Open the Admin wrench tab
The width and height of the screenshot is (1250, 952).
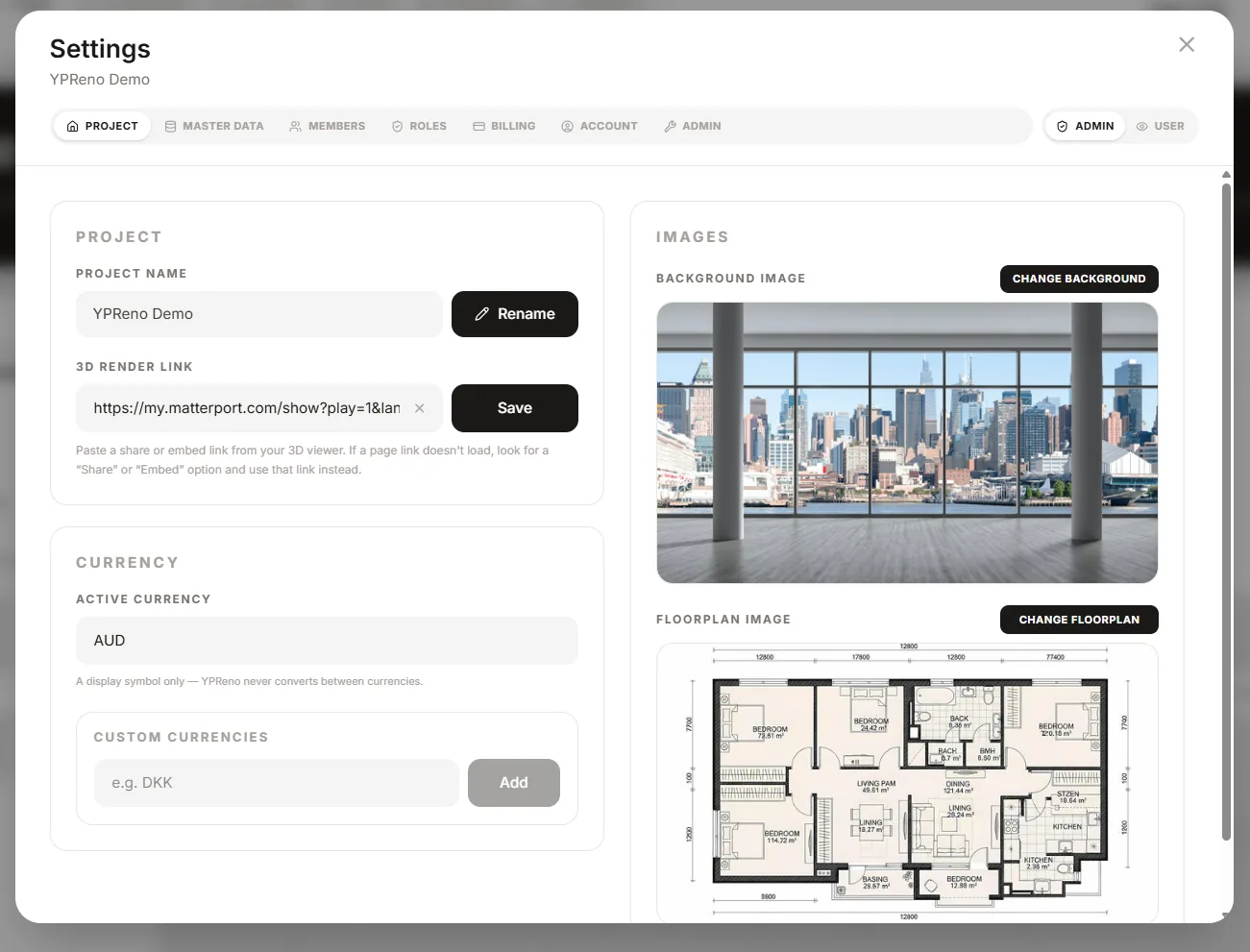pyautogui.click(x=692, y=126)
